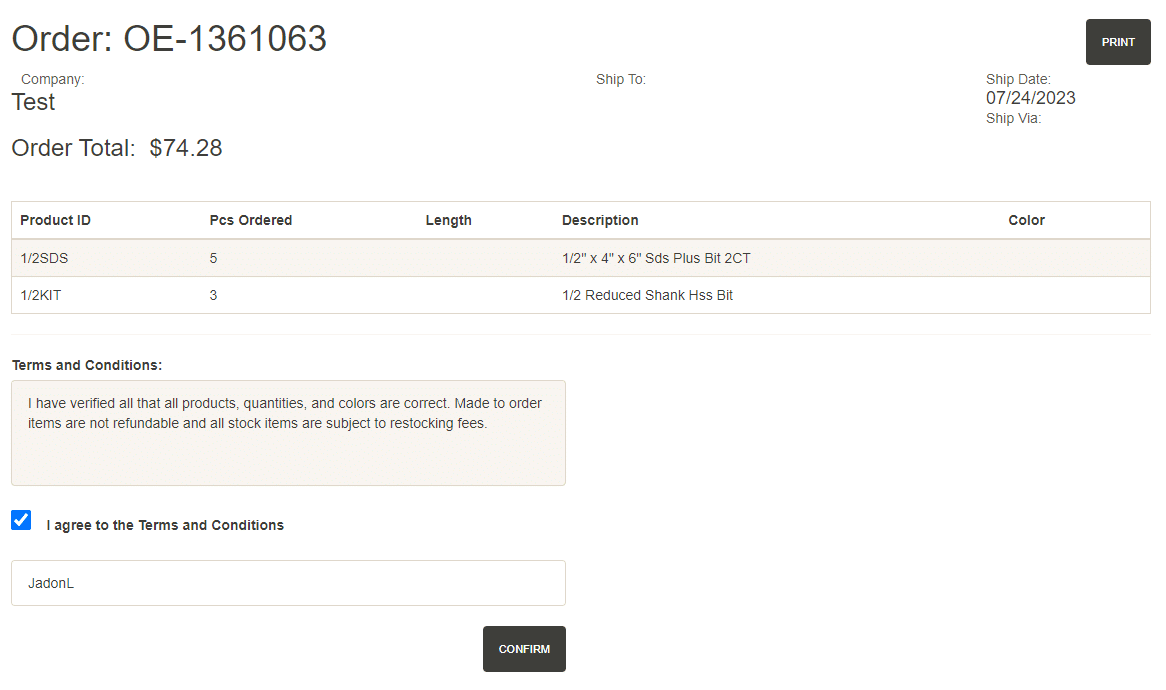Click the Product ID column header
The height and width of the screenshot is (690, 1166).
coord(55,220)
